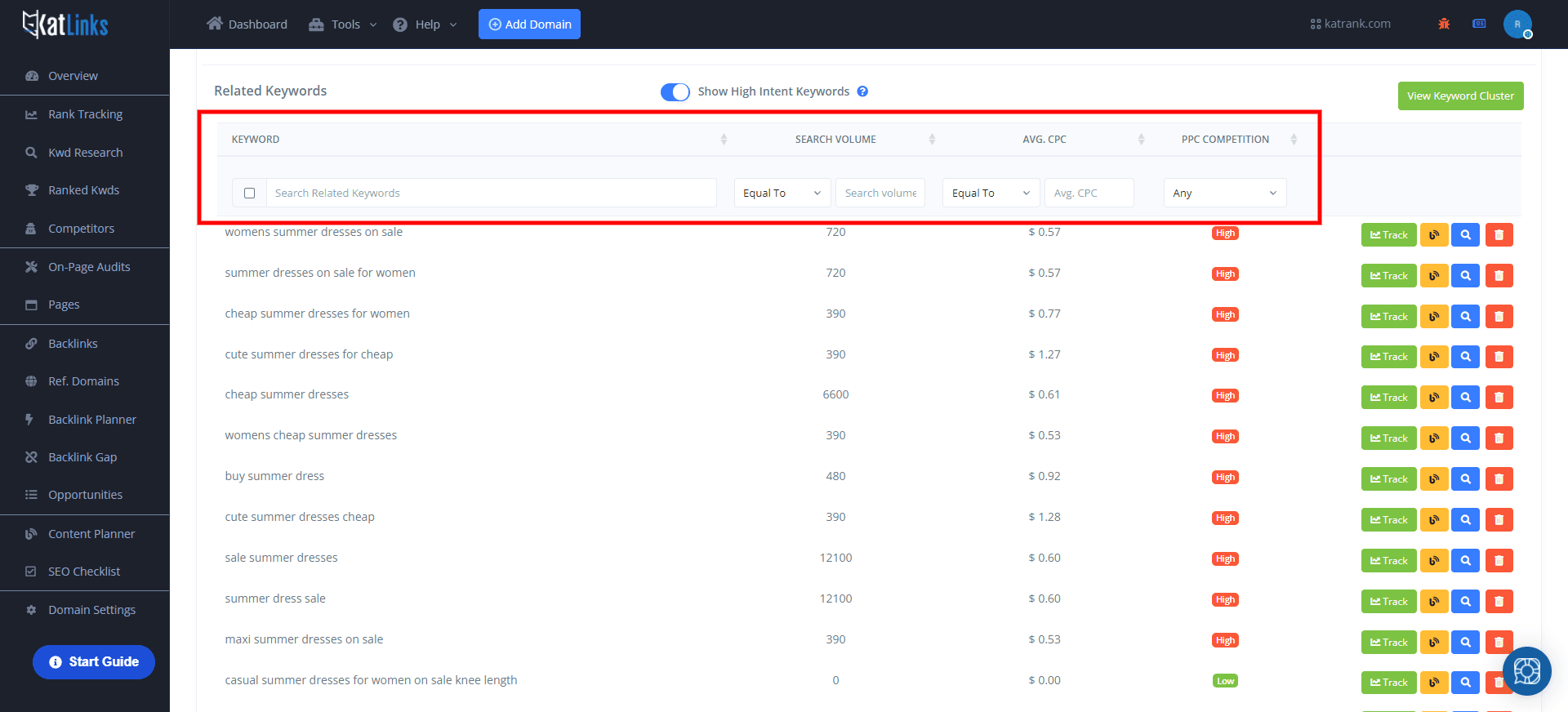Screen dimensions: 1568x712
Task: Open the bug report icon in header
Action: tap(1444, 24)
